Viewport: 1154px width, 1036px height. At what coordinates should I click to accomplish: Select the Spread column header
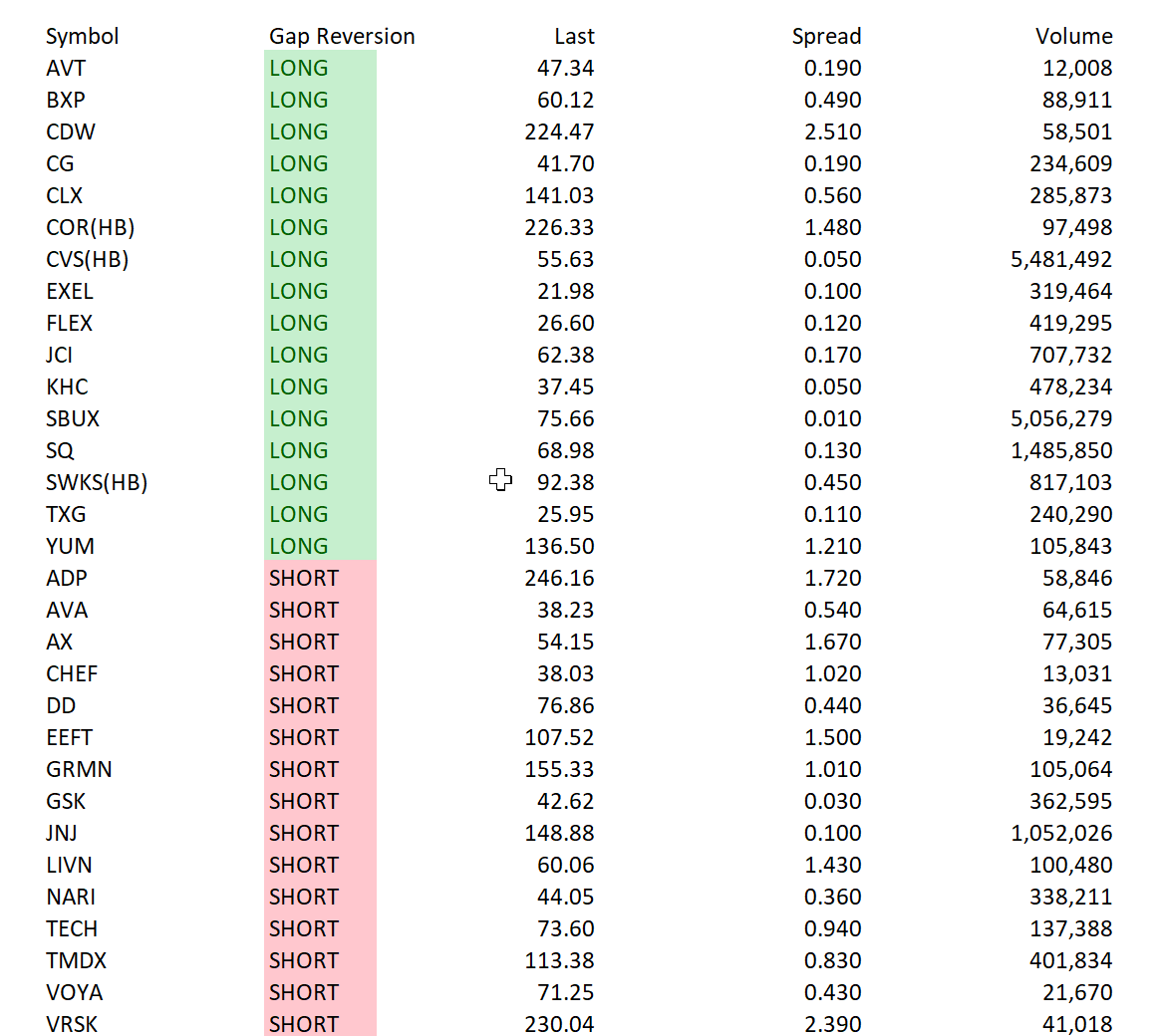[826, 36]
